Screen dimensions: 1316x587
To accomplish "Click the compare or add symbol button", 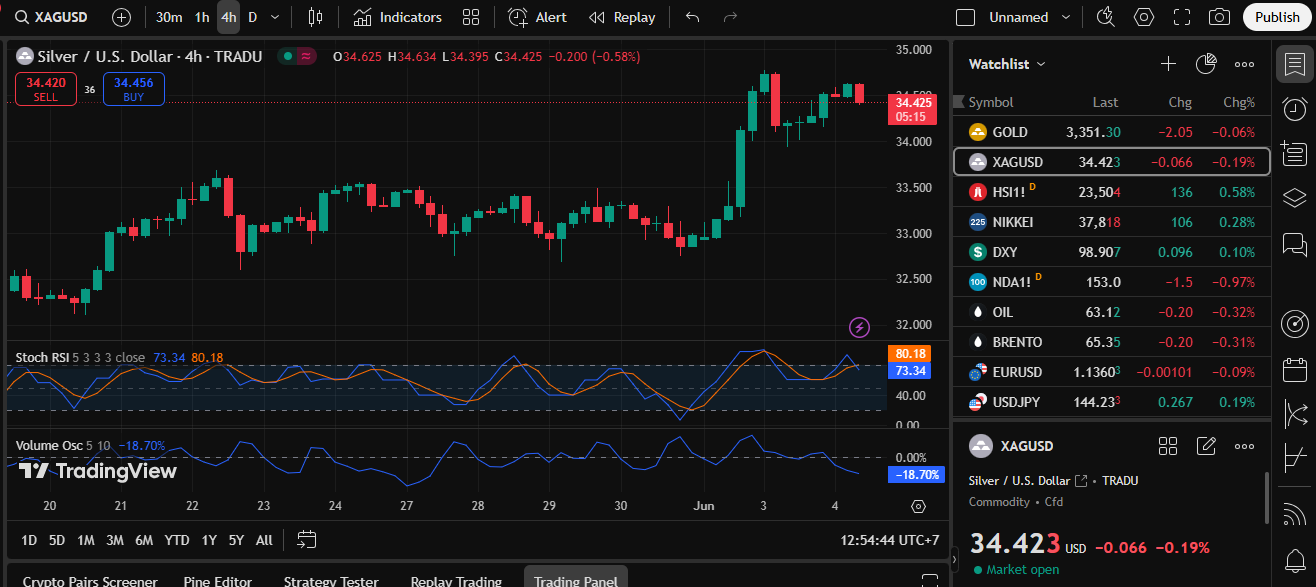I will tap(121, 17).
